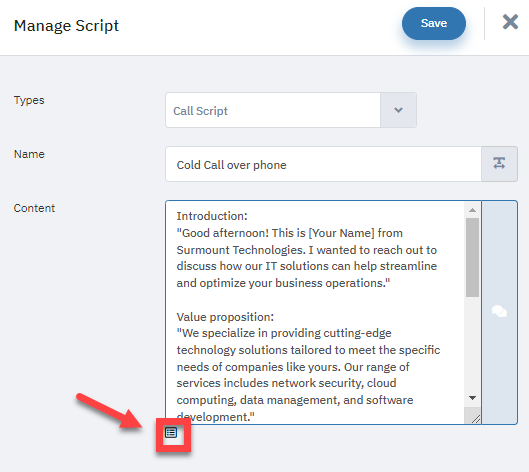Click the chat bubbles icon beside Content
The width and height of the screenshot is (529, 472).
point(499,311)
